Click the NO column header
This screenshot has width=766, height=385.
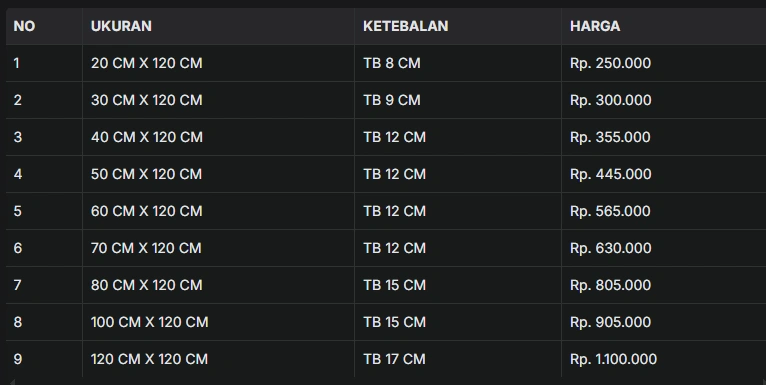(44, 26)
